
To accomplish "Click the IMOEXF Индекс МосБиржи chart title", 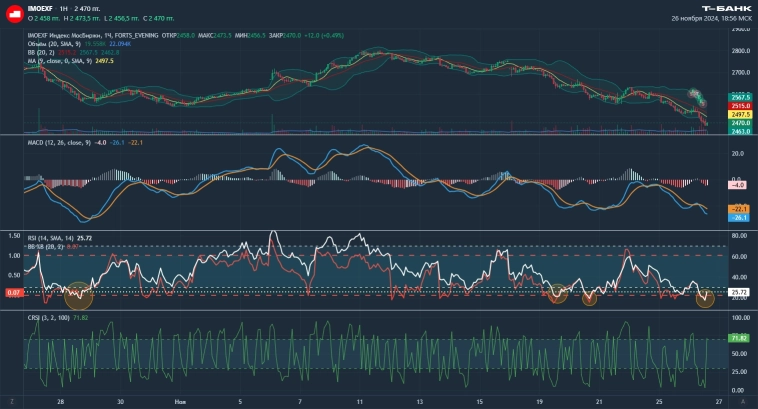I will [x=80, y=35].
